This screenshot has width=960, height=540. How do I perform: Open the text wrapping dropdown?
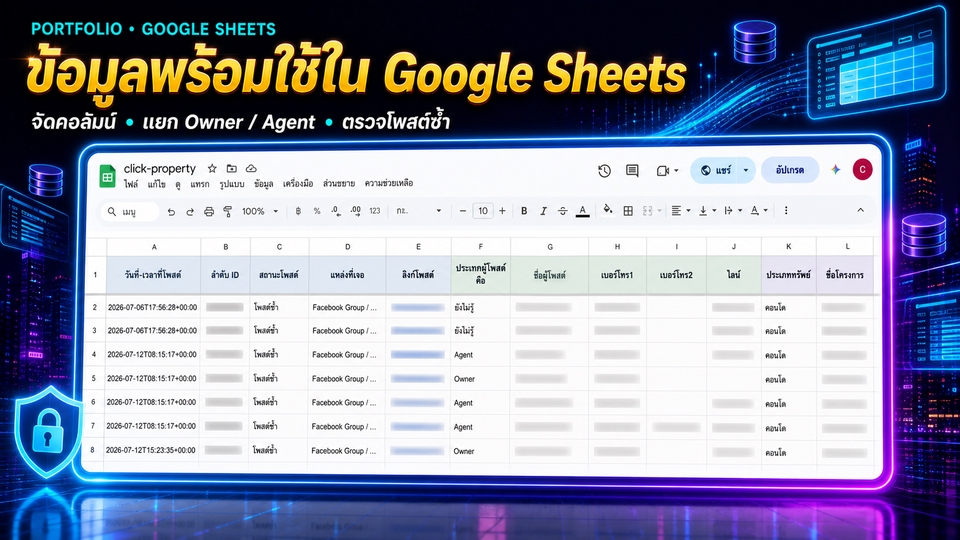click(x=732, y=211)
